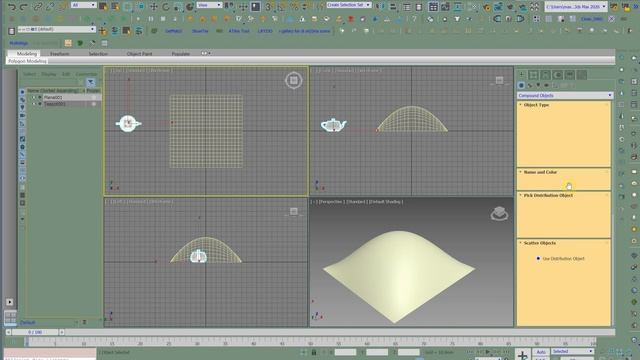Image resolution: width=640 pixels, height=360 pixels.
Task: Switch to the Populate ribbon tab
Action: [x=180, y=53]
